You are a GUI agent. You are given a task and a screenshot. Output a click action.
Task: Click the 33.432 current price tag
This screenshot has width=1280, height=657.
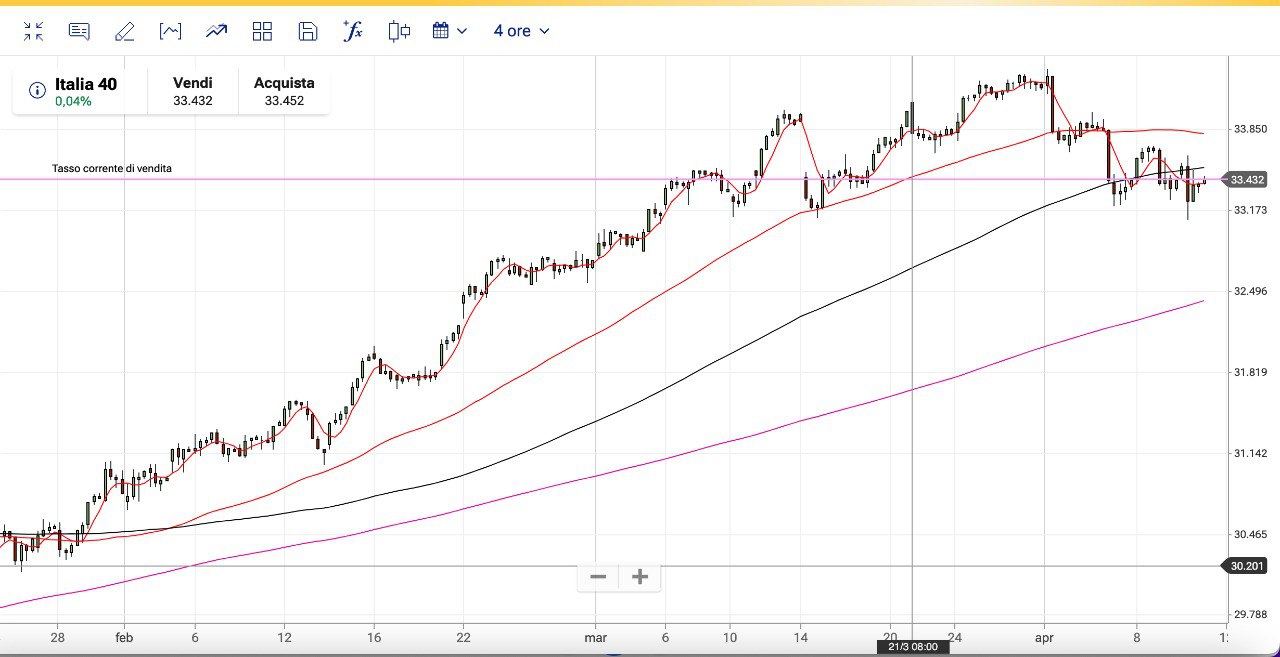click(x=1247, y=180)
